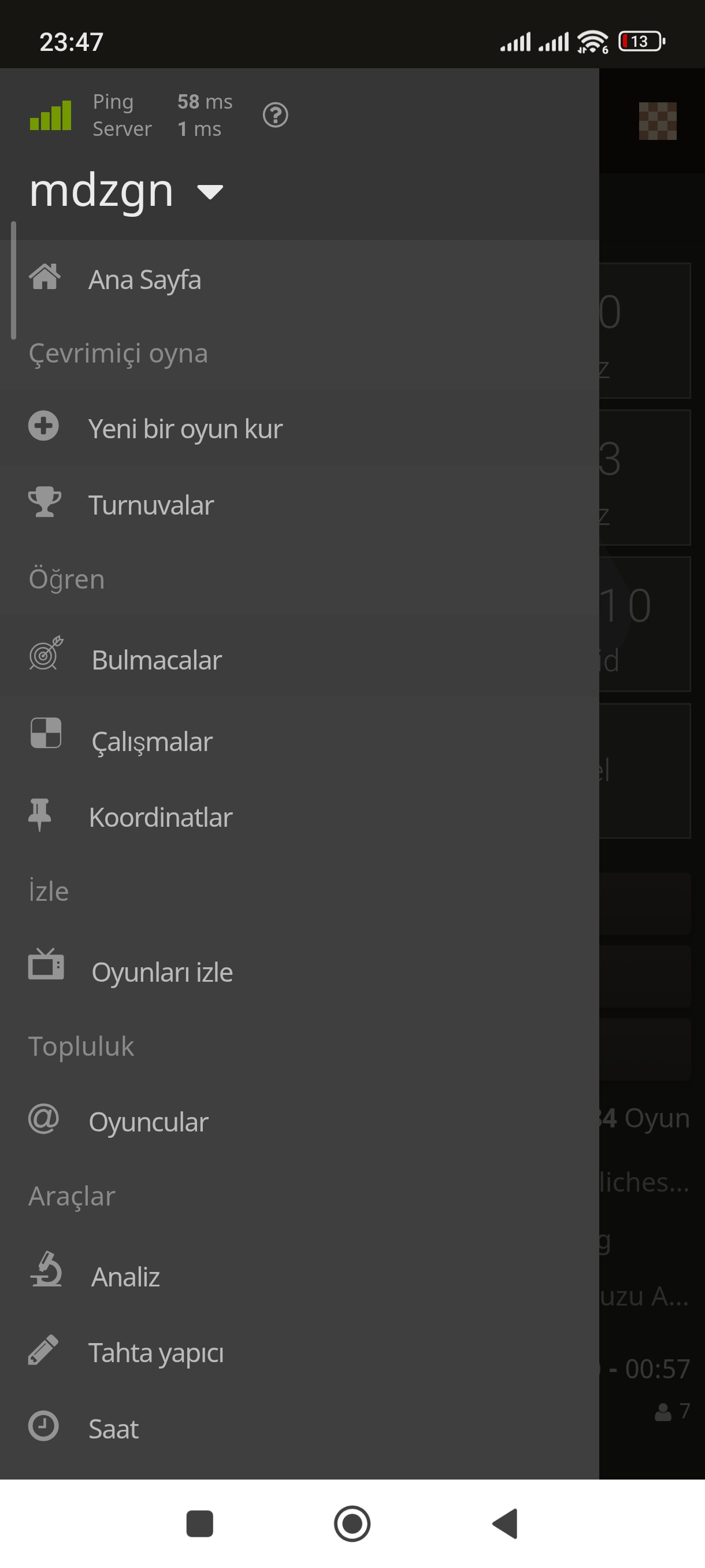705x1568 pixels.
Task: Click the house icon beside Ana Sayfa
Action: click(x=44, y=277)
